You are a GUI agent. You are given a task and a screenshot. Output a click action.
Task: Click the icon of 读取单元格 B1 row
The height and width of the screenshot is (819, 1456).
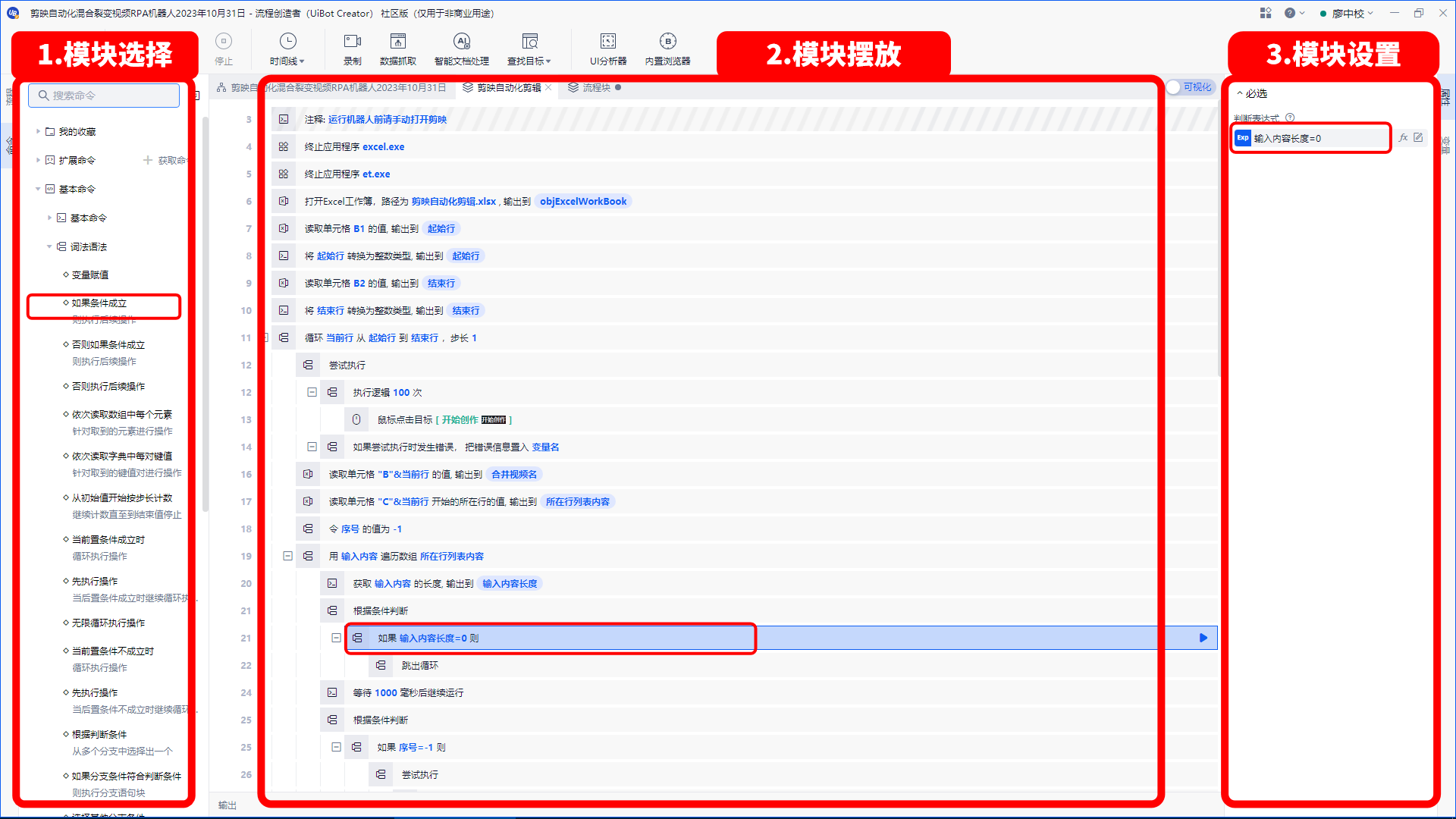[x=284, y=228]
